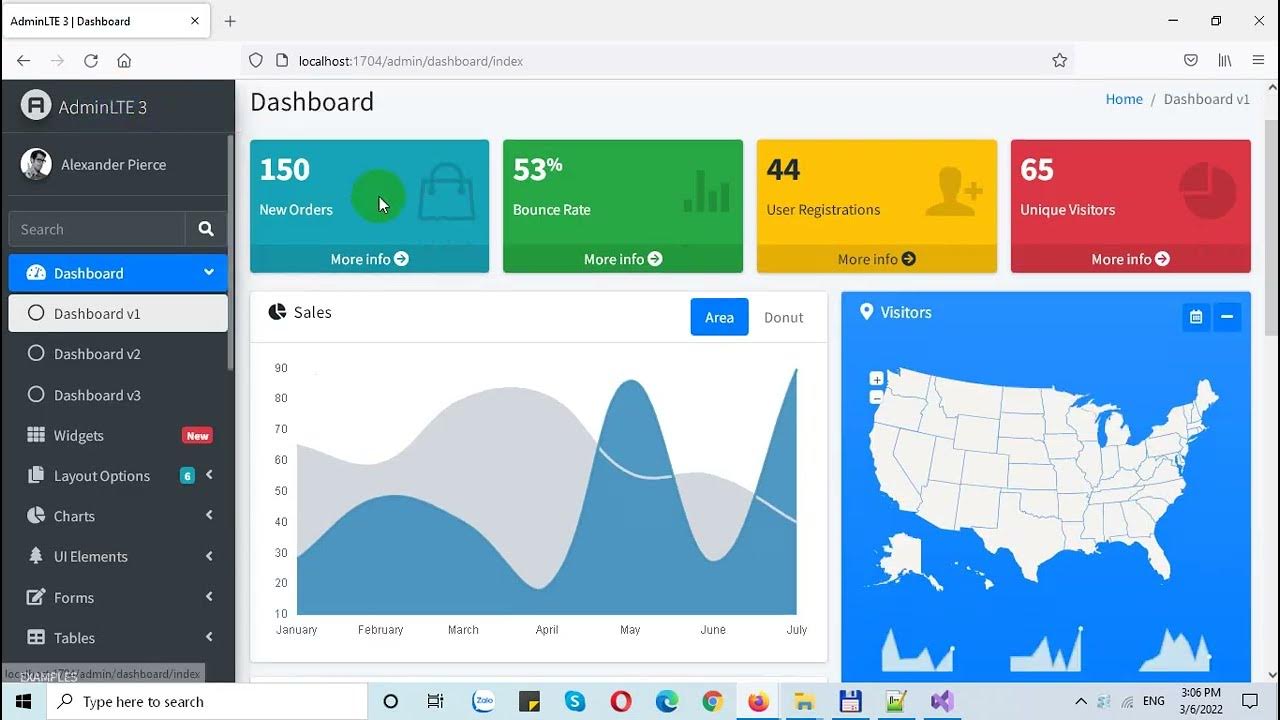Viewport: 1280px width, 720px height.
Task: Click the bar chart icon on Bounce Rate
Action: coord(707,191)
